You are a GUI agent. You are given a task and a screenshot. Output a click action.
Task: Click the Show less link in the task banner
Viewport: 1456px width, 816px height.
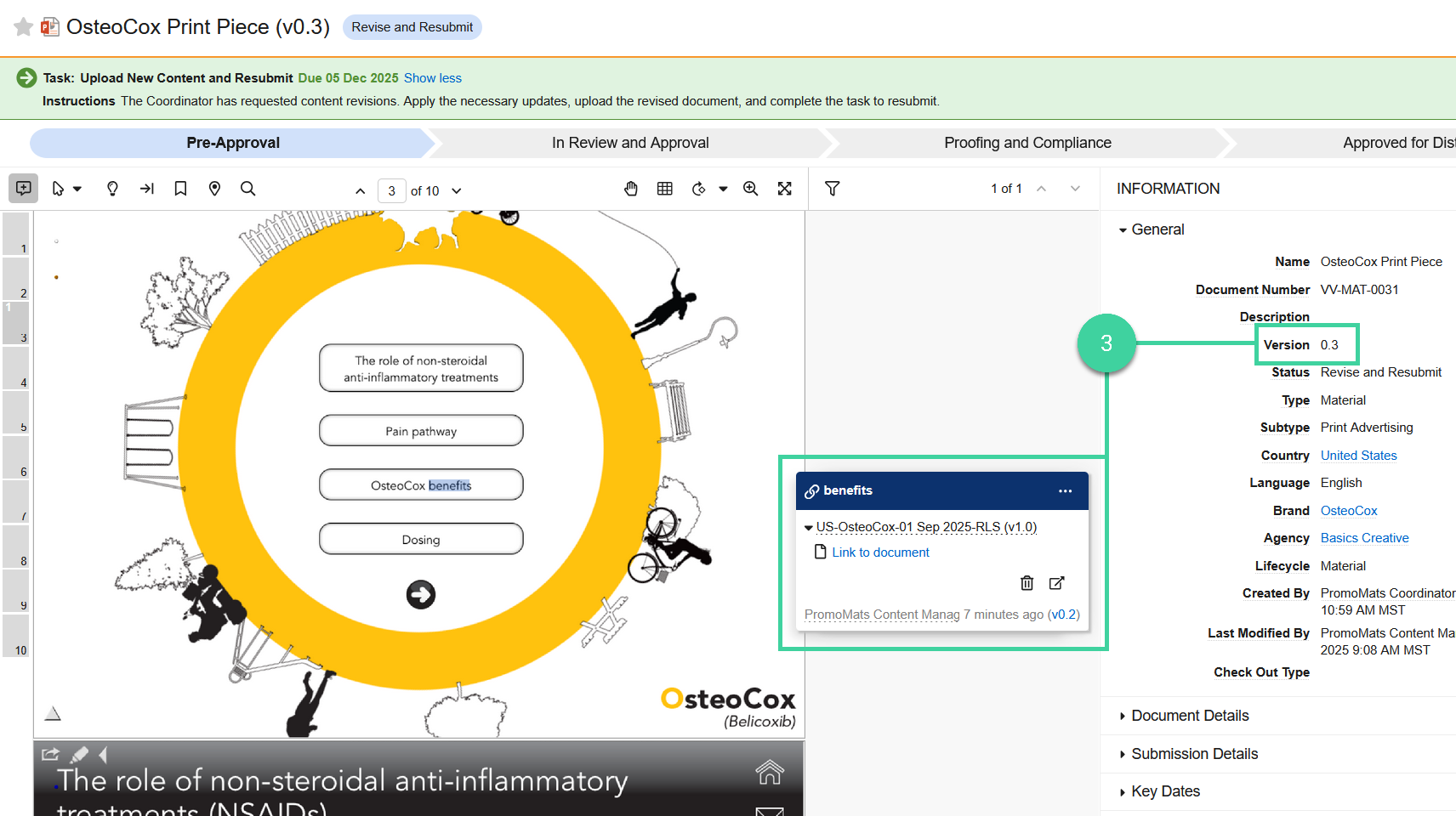pos(432,77)
